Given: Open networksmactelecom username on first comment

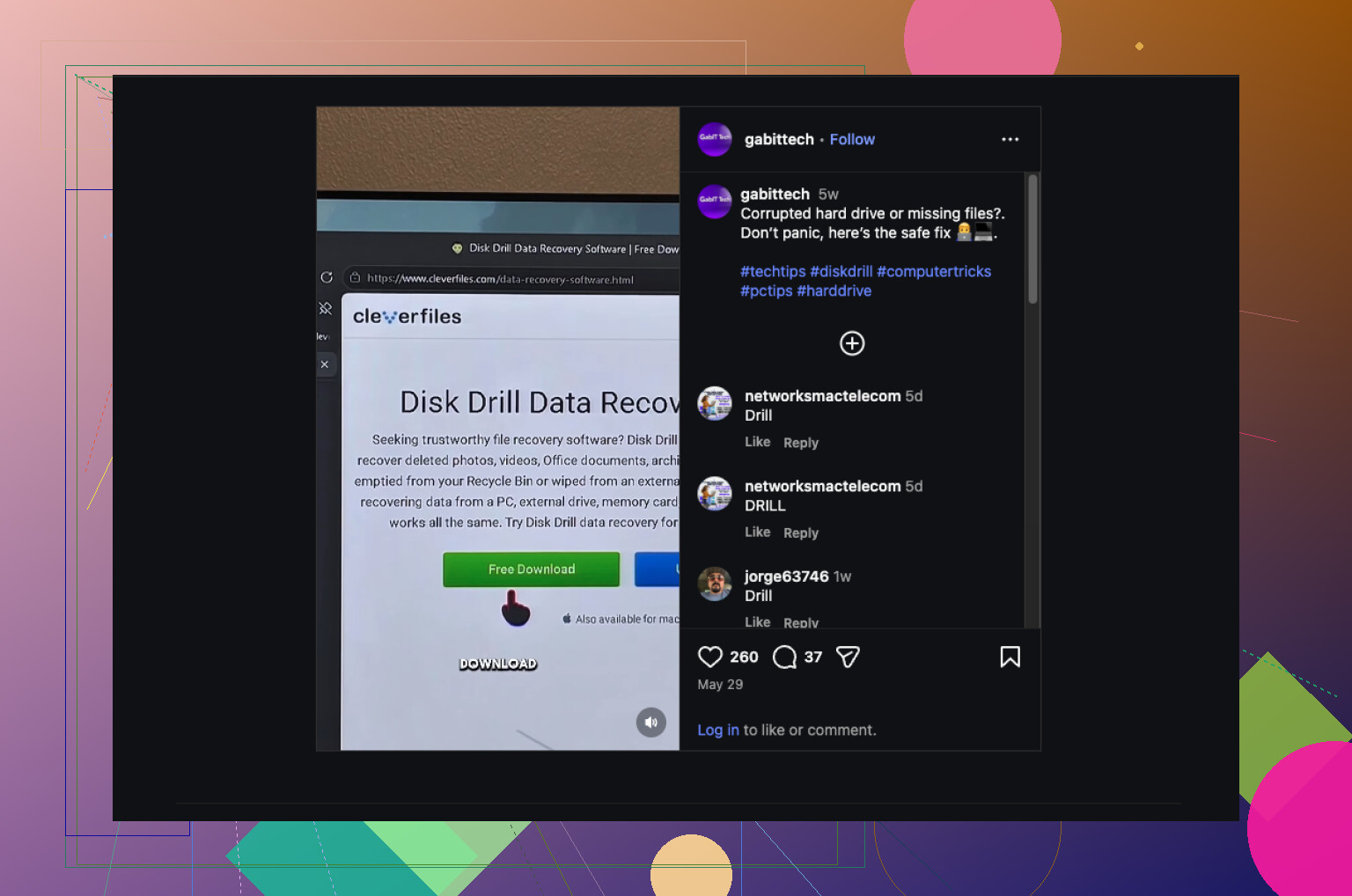Looking at the screenshot, I should click(822, 396).
